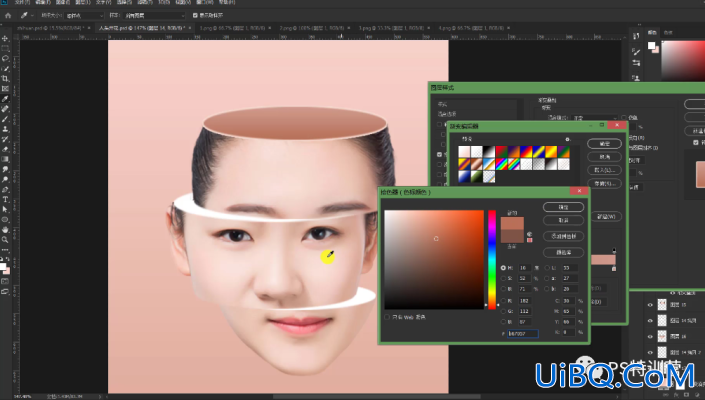This screenshot has width=705, height=400.
Task: Choose the black-to-white gradient preset
Action: pyautogui.click(x=489, y=151)
